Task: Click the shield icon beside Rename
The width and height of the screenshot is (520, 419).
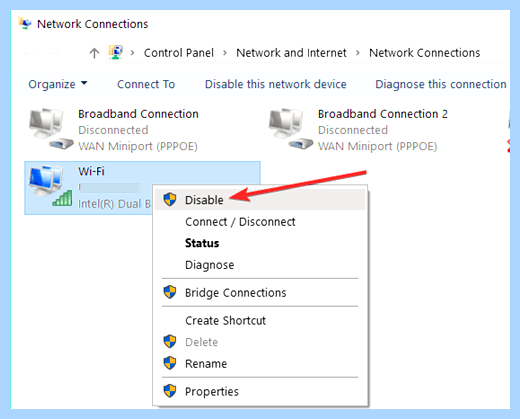Action: (x=170, y=363)
